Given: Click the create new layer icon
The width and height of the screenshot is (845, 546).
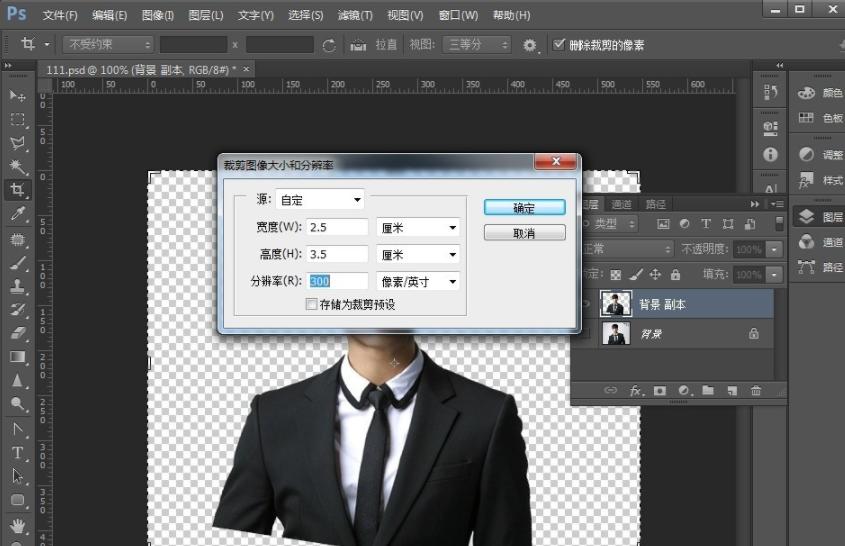Looking at the screenshot, I should (x=732, y=390).
